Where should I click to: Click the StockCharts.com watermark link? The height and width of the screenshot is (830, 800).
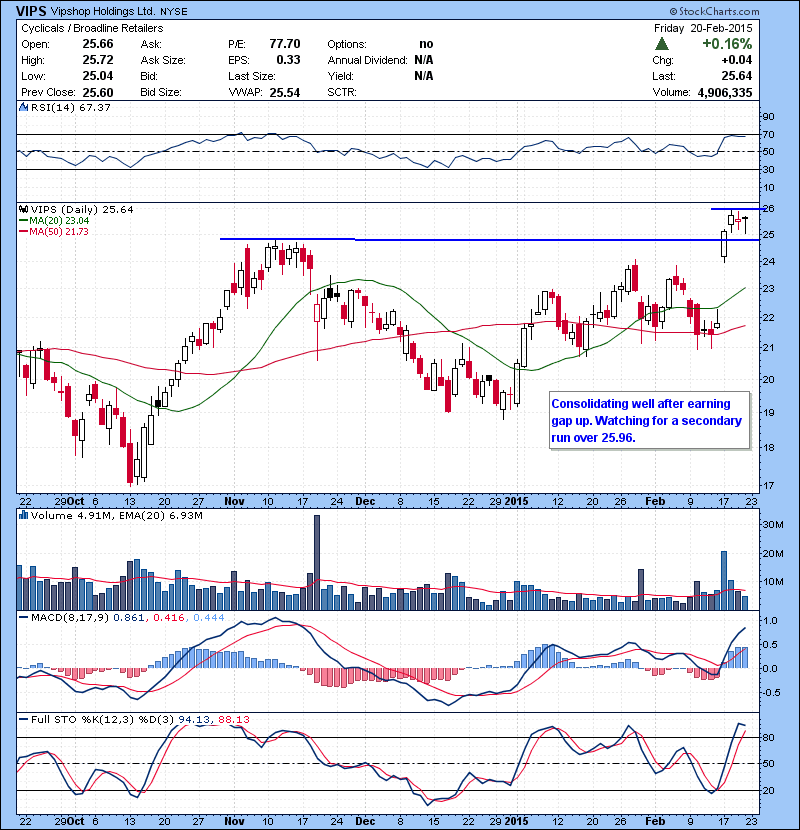[714, 11]
